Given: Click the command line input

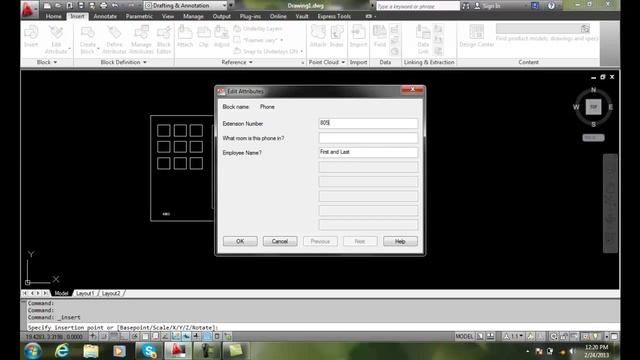Looking at the screenshot, I should click(322, 327).
